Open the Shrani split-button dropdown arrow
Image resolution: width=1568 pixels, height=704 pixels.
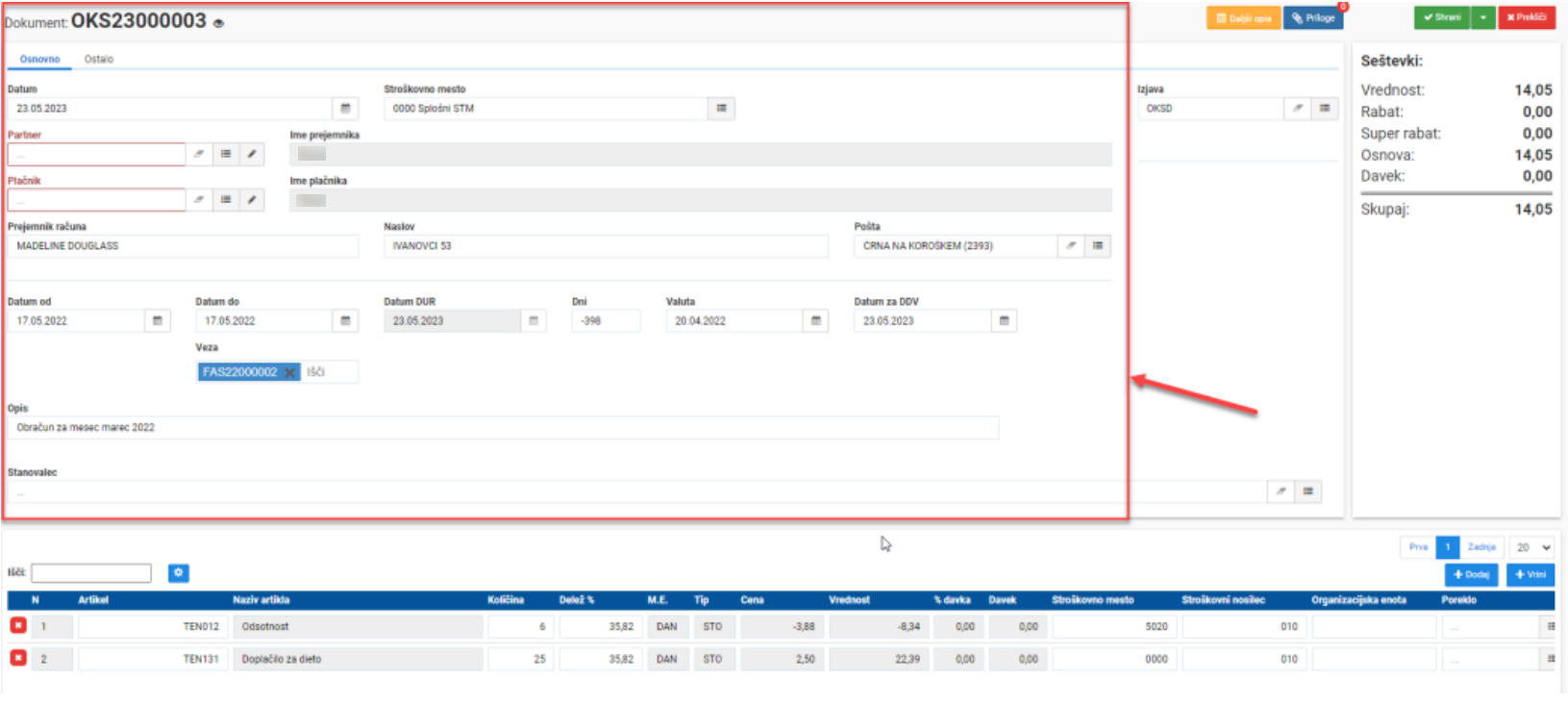point(1483,17)
